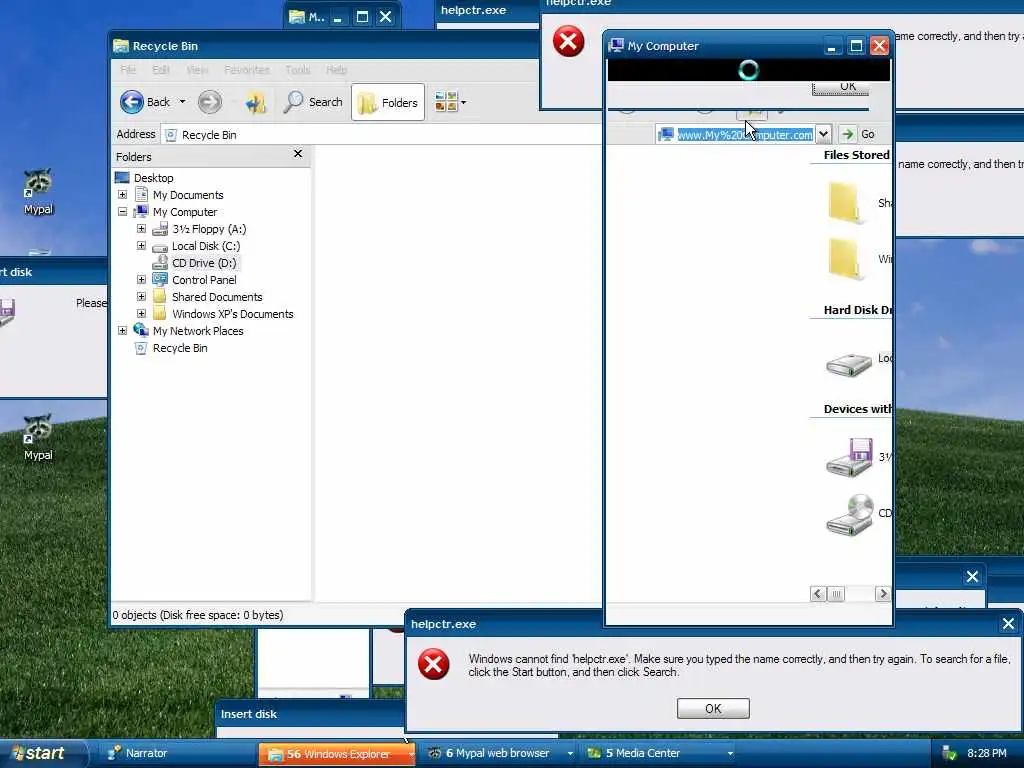Click the system tray network icon

948,753
